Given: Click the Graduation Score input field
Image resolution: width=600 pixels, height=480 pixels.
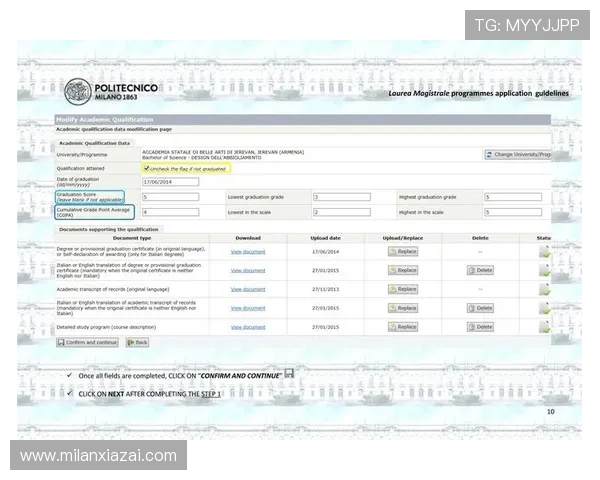Looking at the screenshot, I should [x=170, y=197].
